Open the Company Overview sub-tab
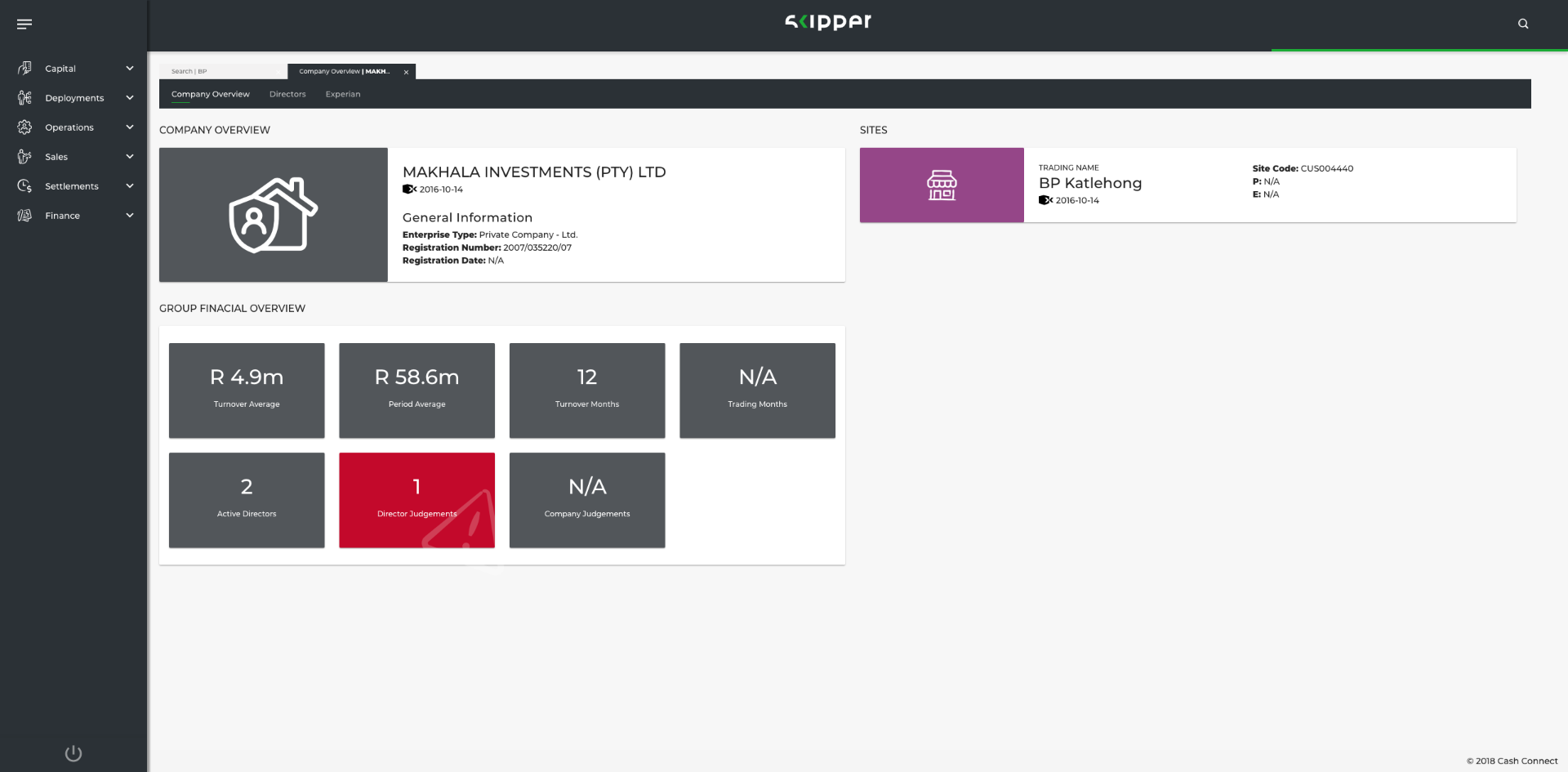The width and height of the screenshot is (1568, 772). [x=211, y=94]
